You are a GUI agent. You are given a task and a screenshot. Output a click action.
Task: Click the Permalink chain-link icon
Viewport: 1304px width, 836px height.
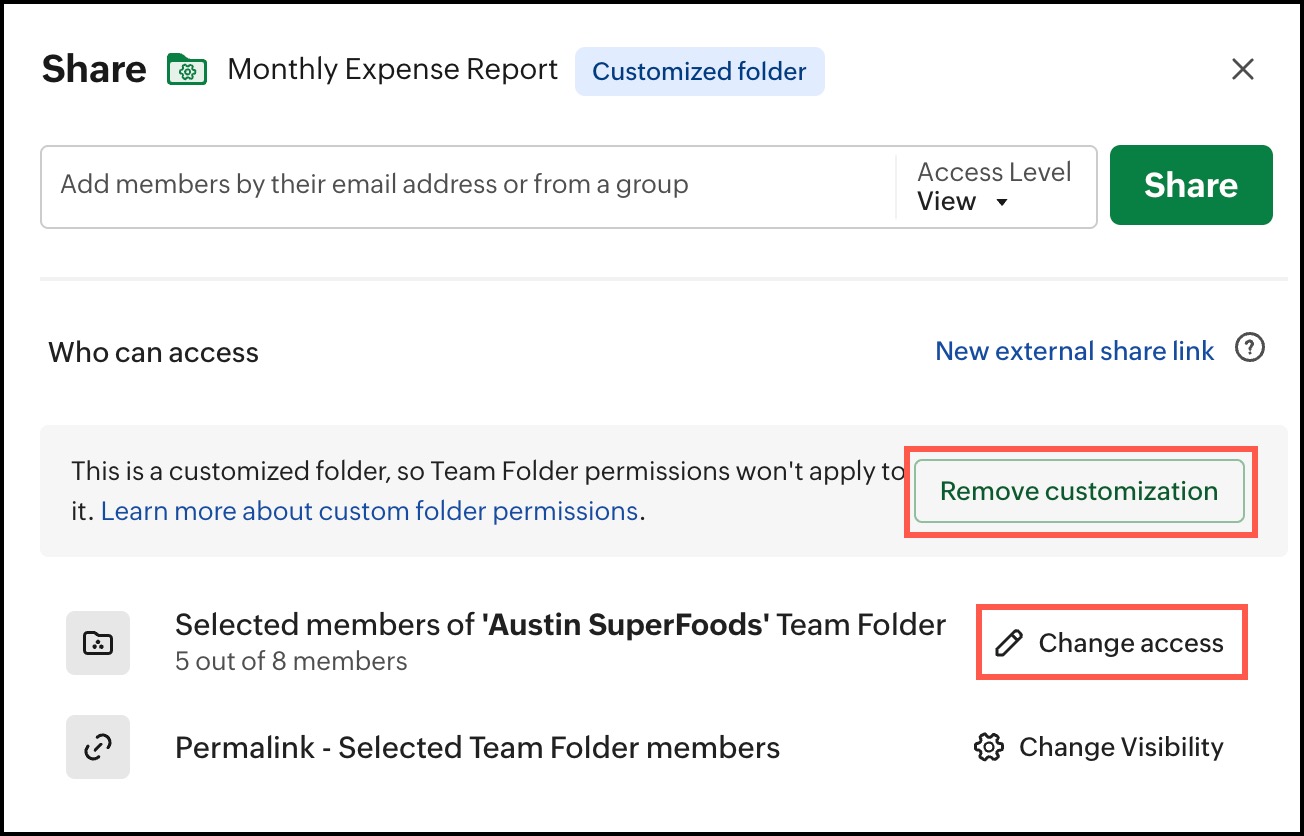(x=98, y=747)
